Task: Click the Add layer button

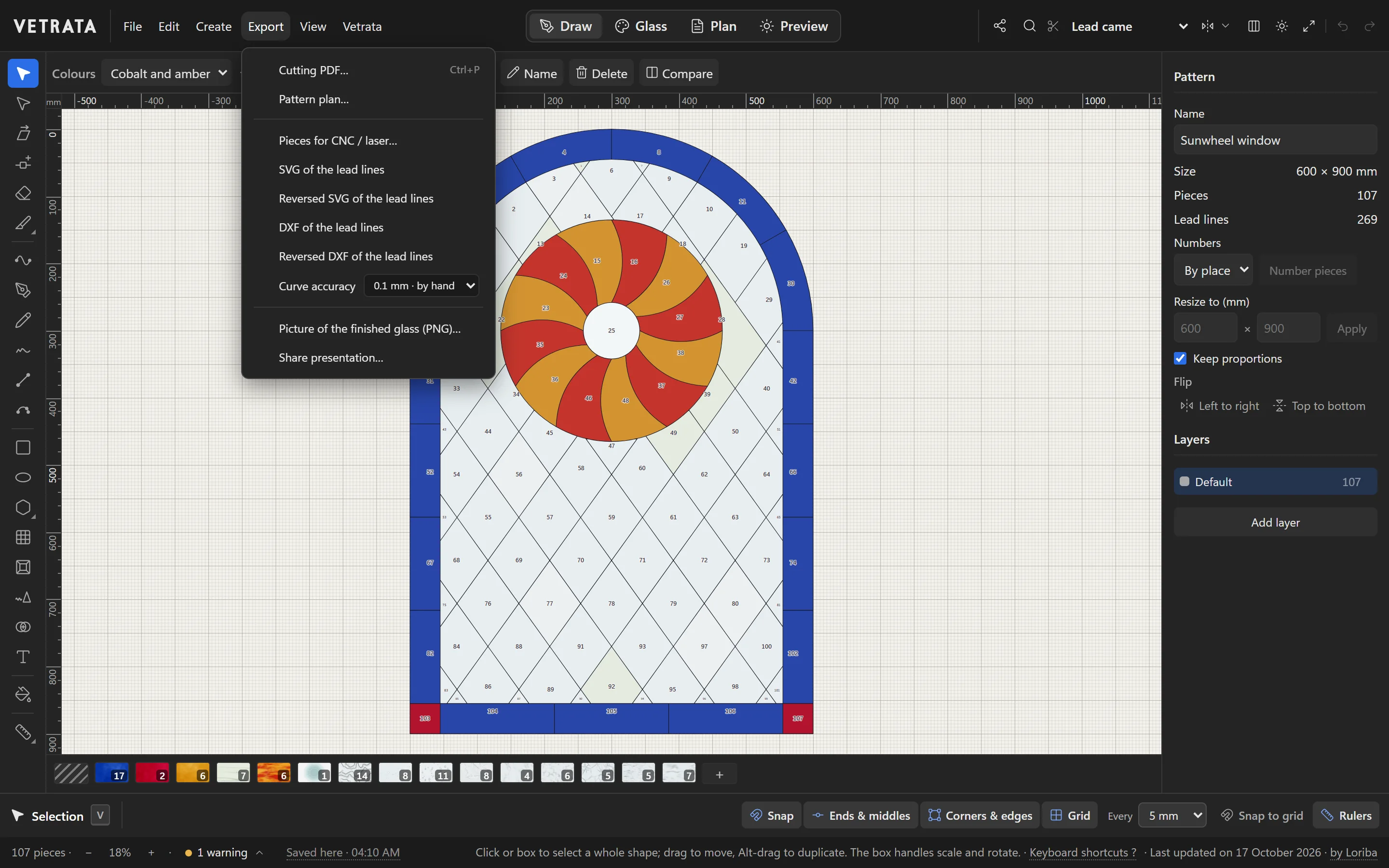Action: point(1275,522)
